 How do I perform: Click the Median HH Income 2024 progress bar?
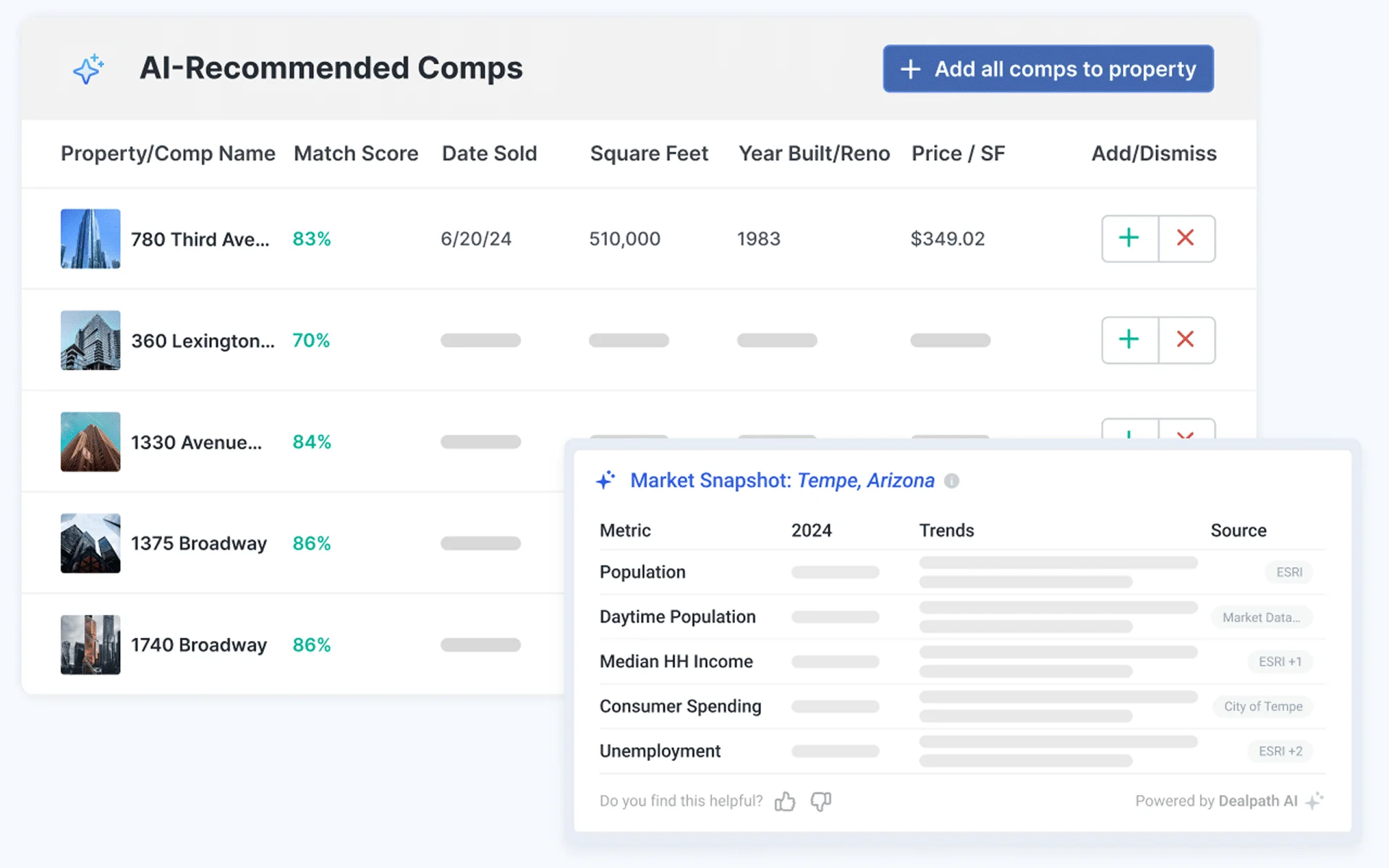coord(836,661)
